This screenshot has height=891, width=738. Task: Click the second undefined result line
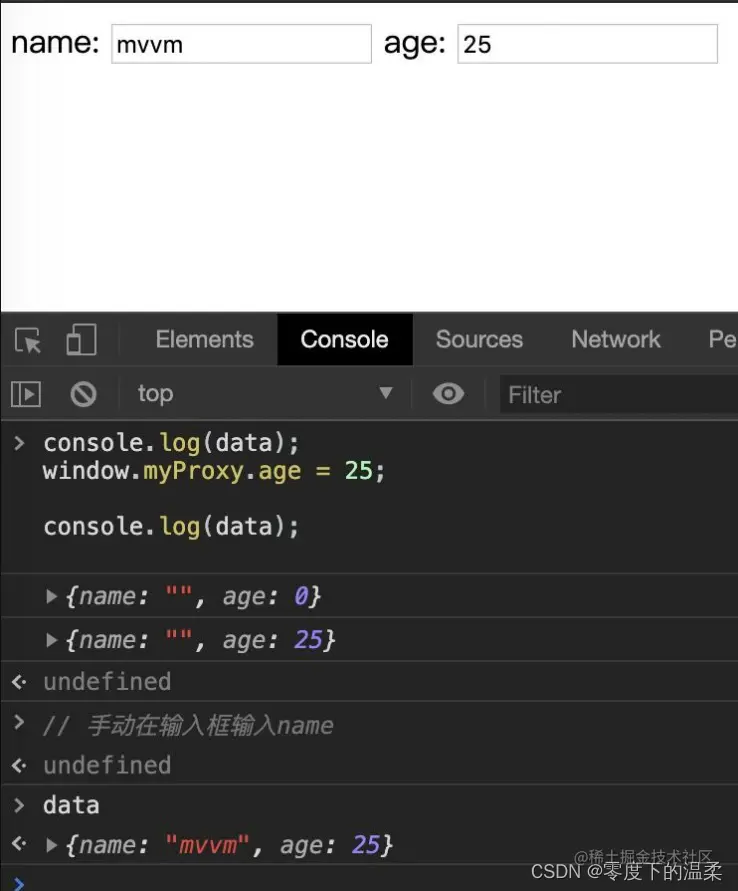coord(107,765)
